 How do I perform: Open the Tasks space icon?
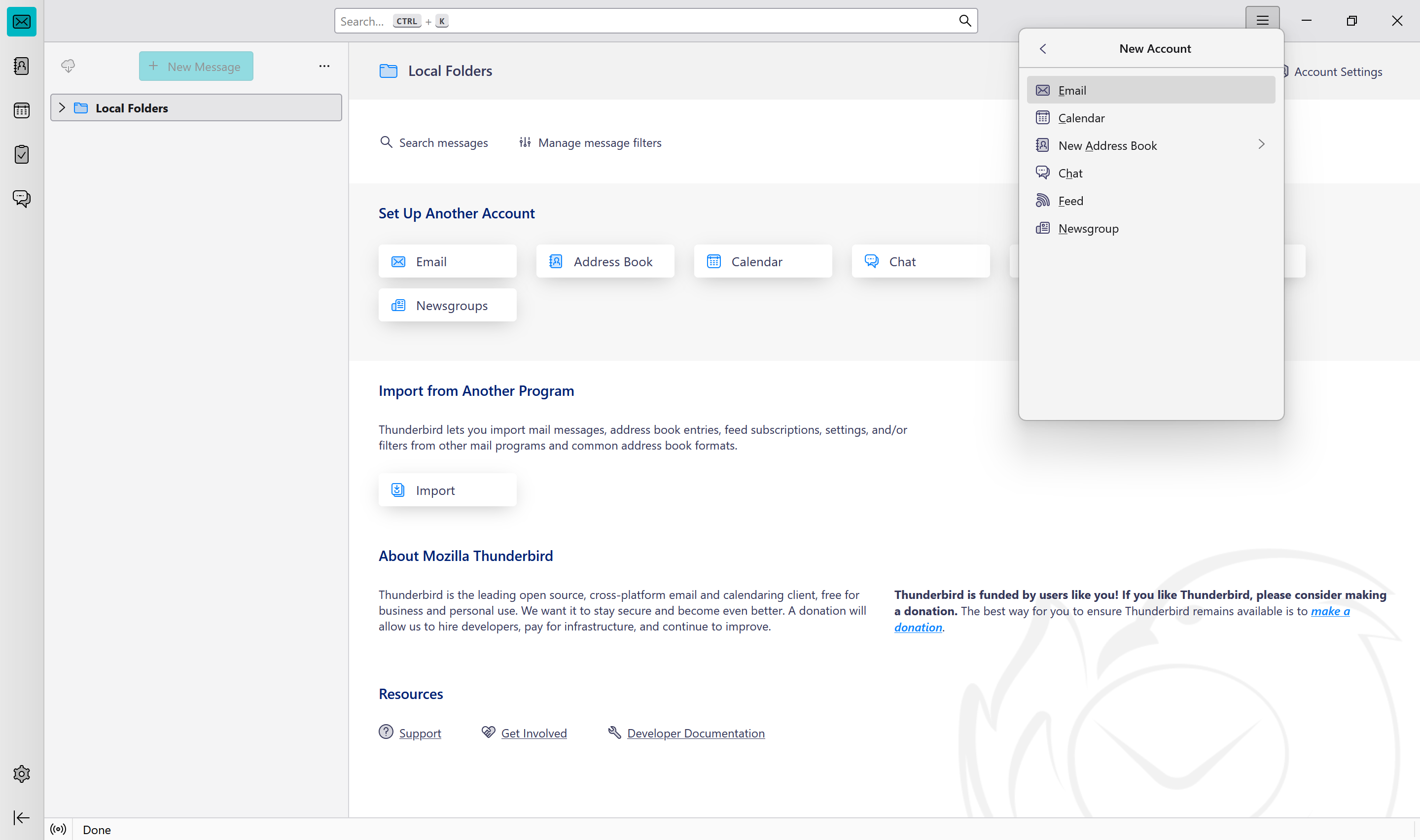[22, 154]
